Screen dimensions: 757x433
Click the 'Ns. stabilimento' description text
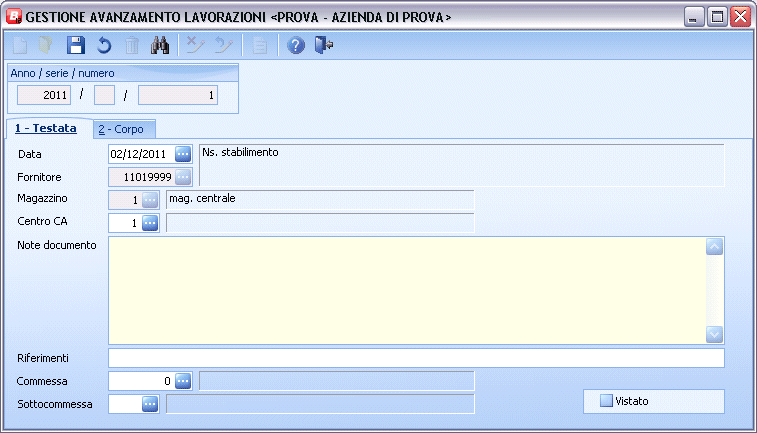click(x=240, y=152)
